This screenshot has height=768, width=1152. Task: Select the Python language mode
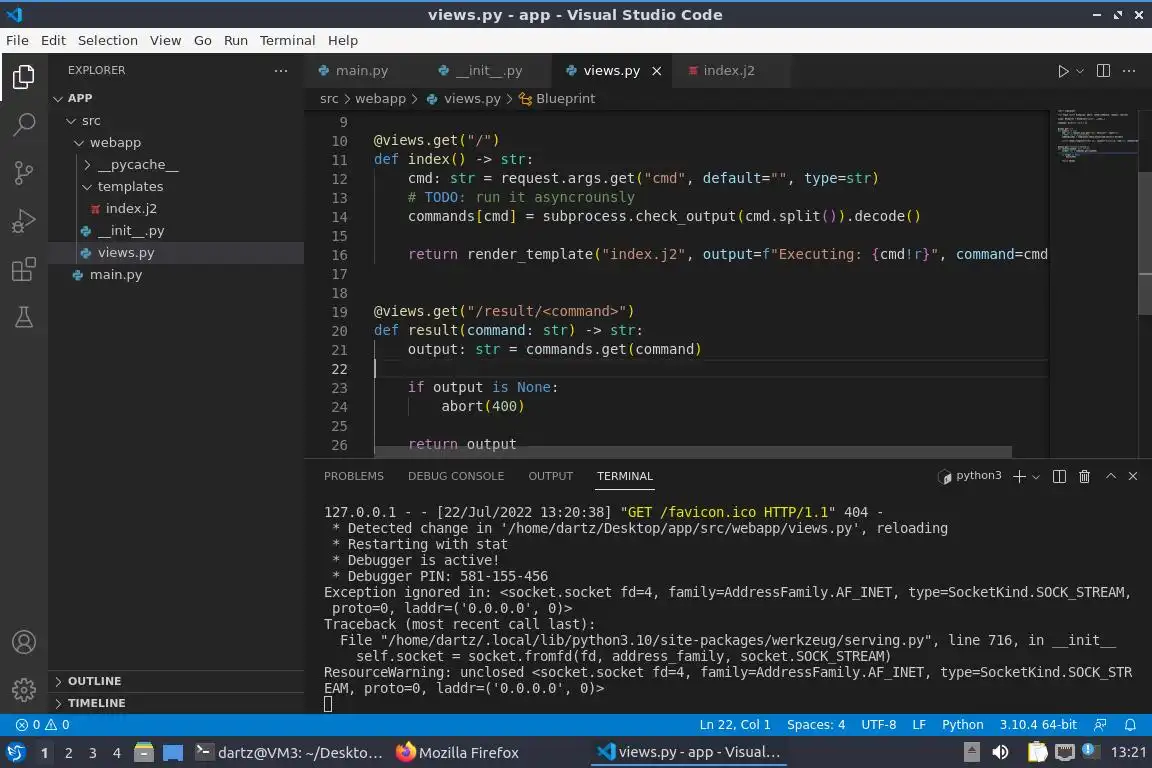click(962, 725)
